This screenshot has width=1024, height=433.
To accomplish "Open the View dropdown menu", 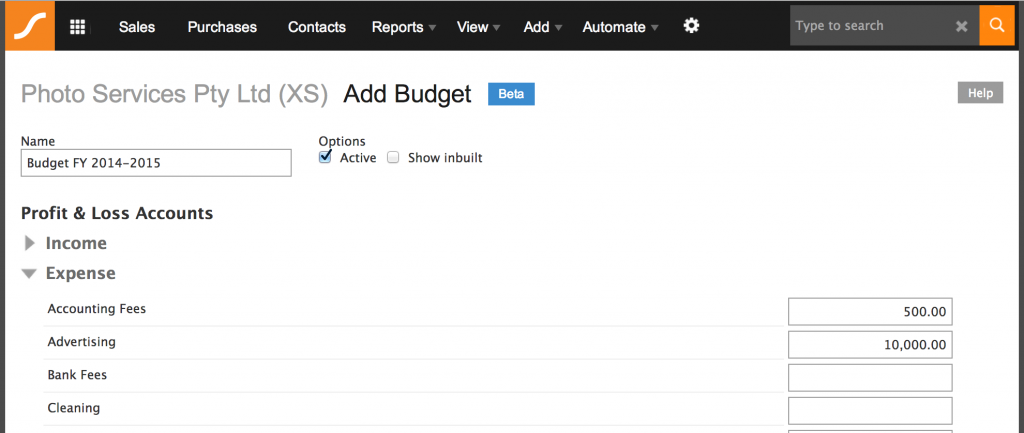I will 478,27.
